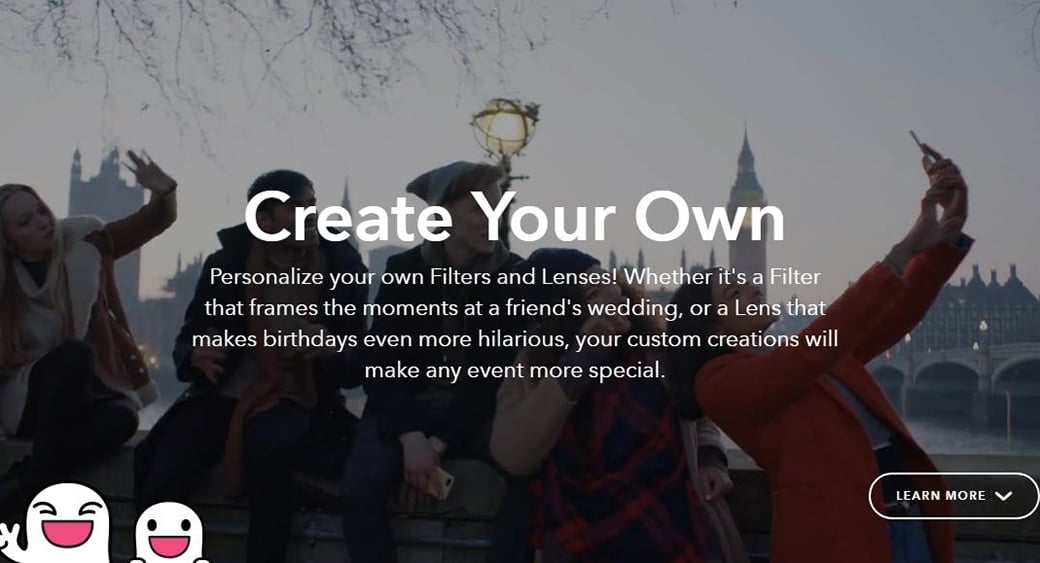Click the text "make any event more special."

(515, 370)
